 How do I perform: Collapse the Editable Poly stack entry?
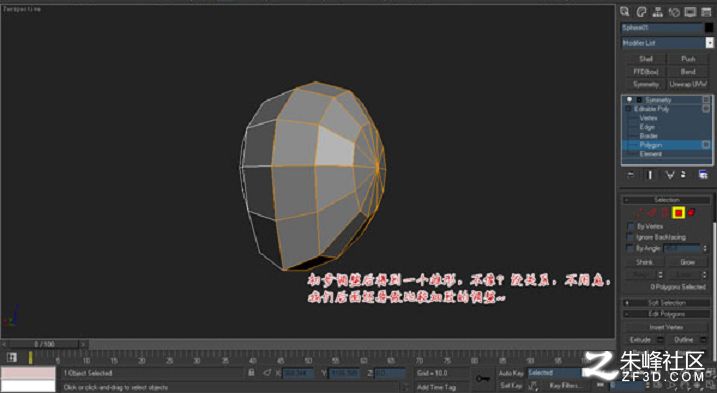tap(628, 109)
